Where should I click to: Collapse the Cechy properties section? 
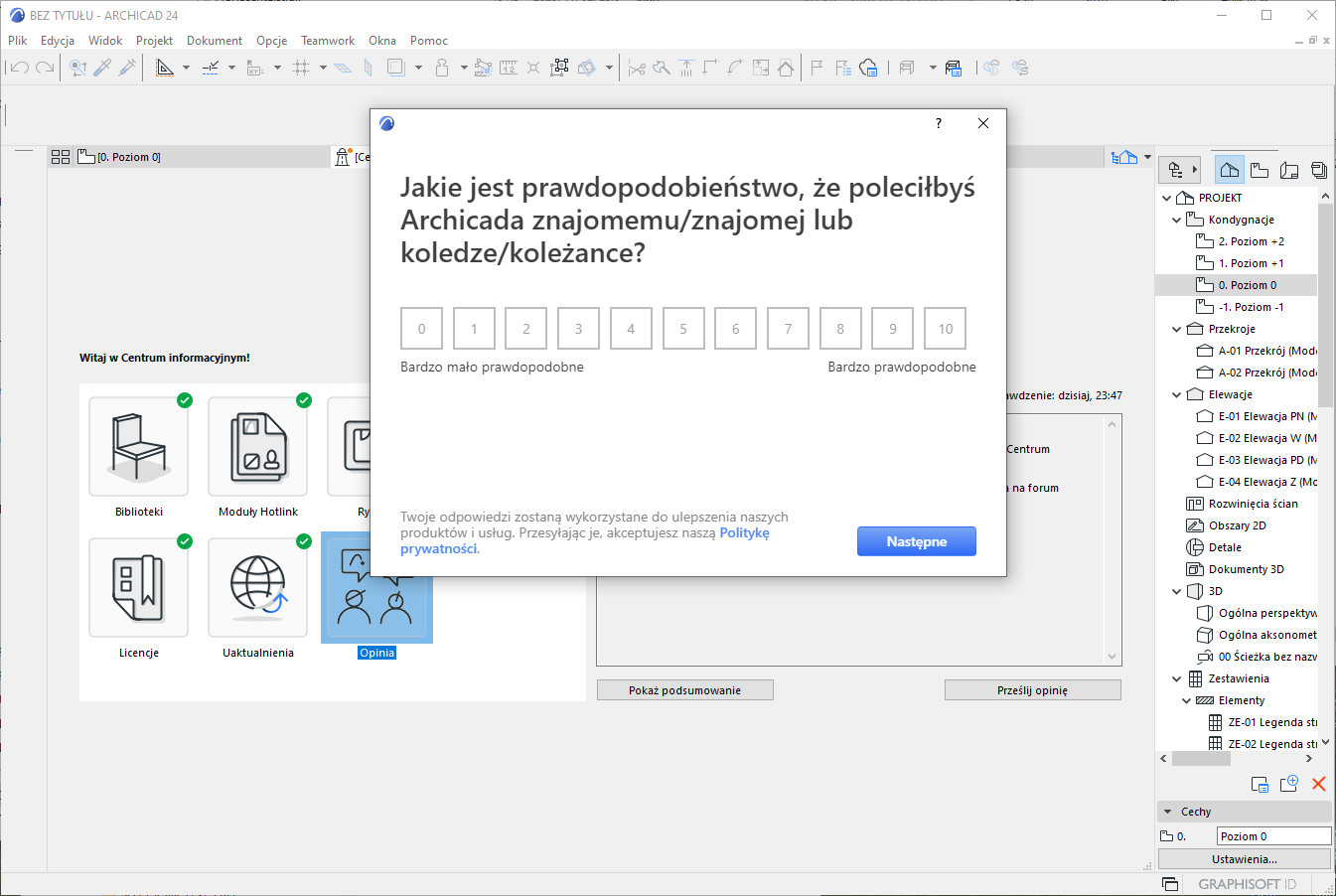pos(1168,812)
